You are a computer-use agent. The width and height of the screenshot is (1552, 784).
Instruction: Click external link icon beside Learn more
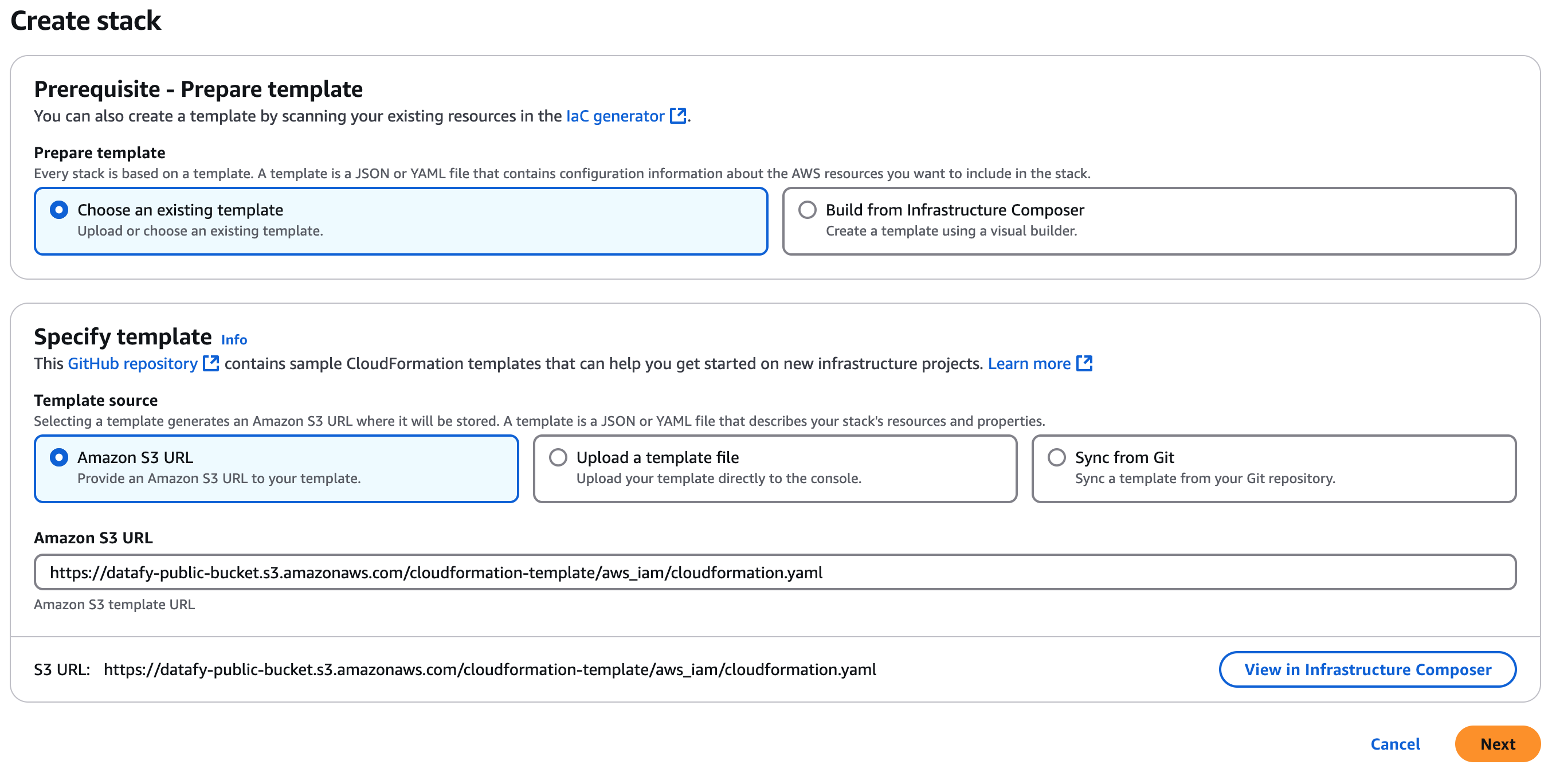(1084, 363)
